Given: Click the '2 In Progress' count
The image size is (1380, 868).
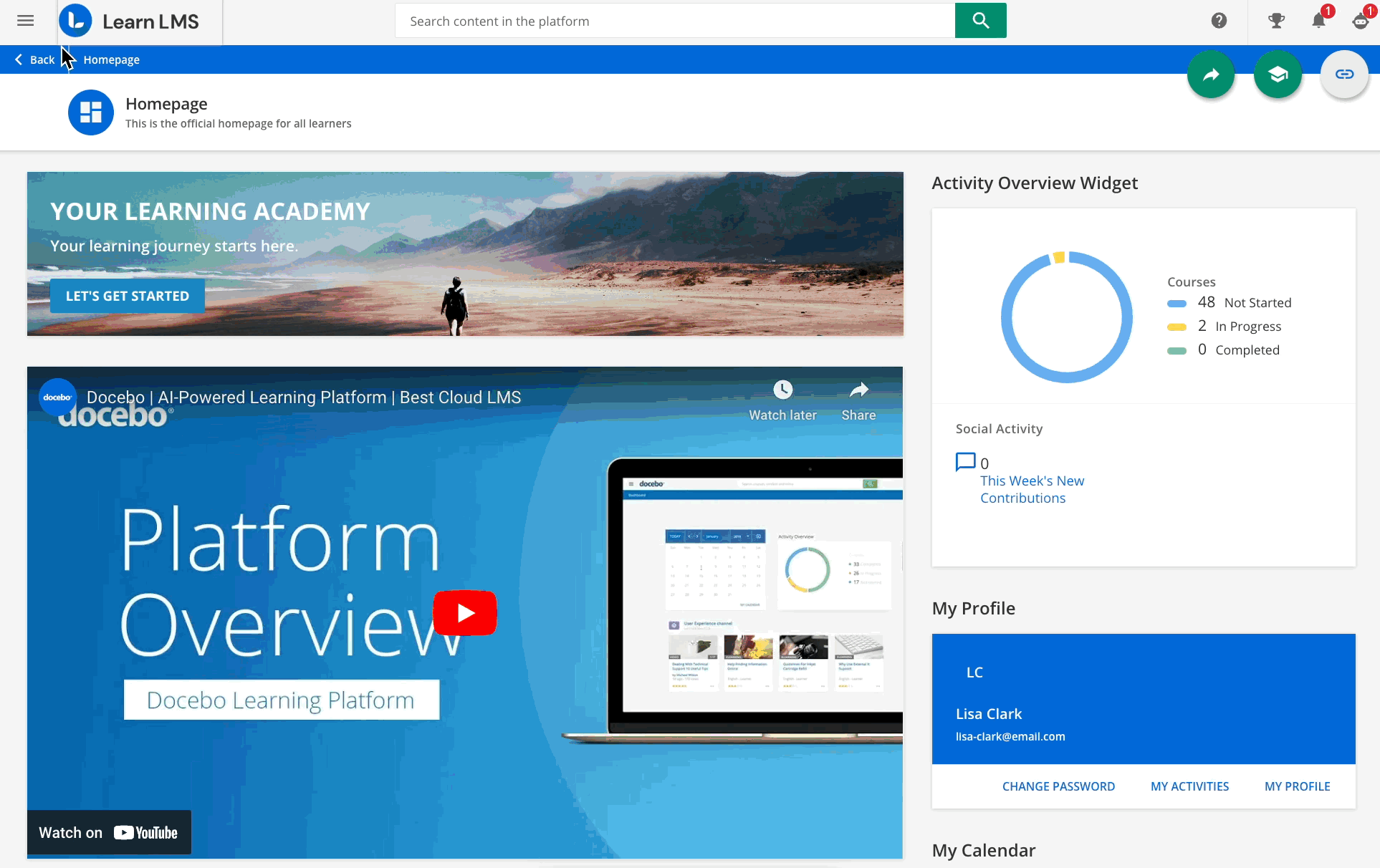Looking at the screenshot, I should coord(1240,326).
